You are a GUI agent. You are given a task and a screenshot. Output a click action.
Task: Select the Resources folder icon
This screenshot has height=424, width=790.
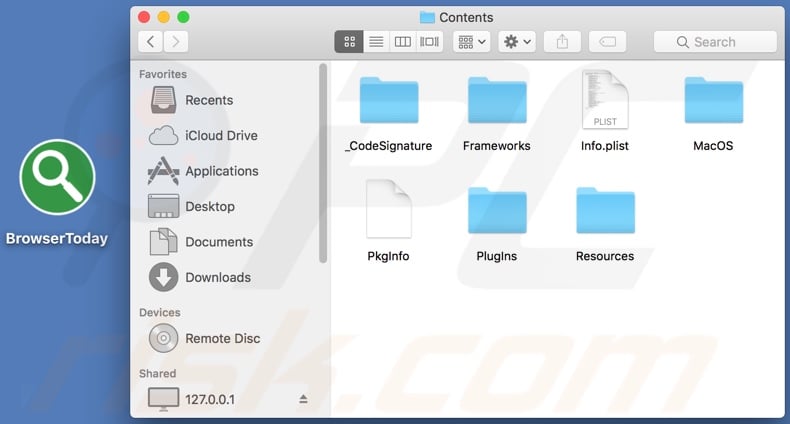(606, 210)
